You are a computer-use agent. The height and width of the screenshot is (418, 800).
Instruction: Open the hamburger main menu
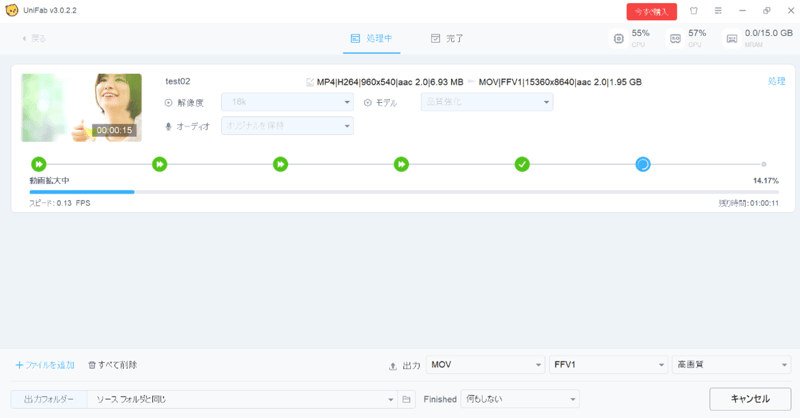click(717, 12)
